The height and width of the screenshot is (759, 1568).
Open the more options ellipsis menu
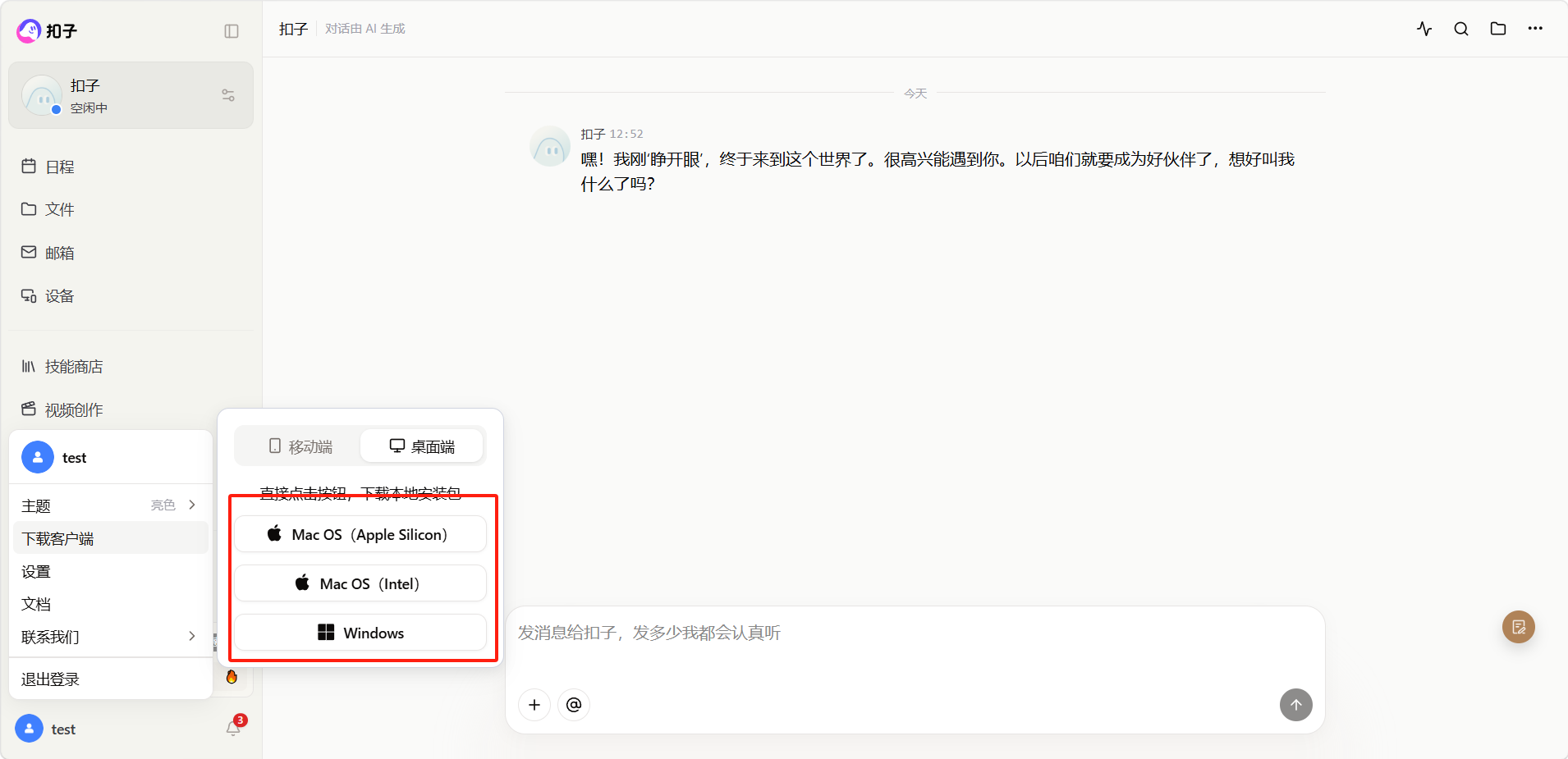1535,29
